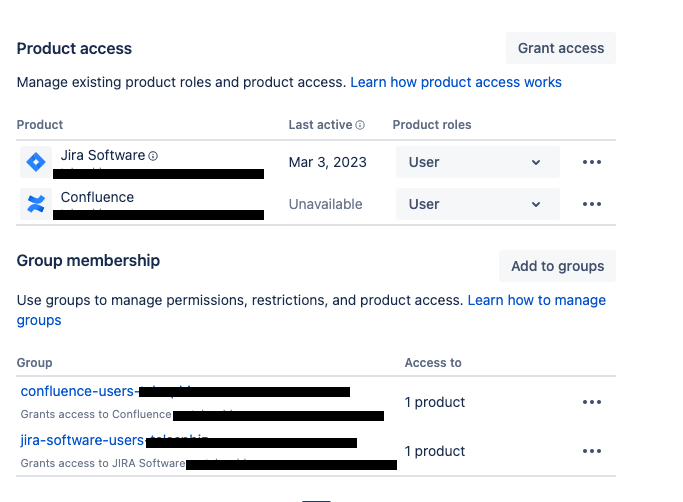The image size is (683, 502).
Task: Click Grants access to JIRA Software description
Action: 103,463
